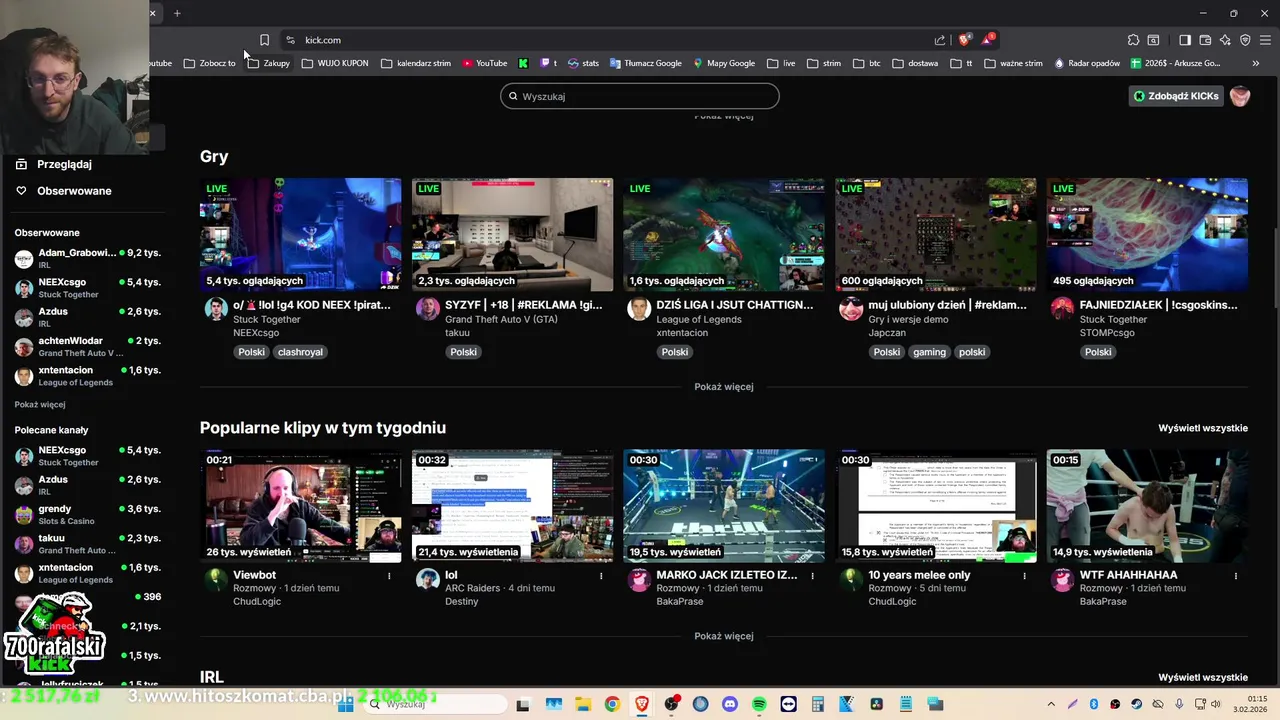Click the Windows taskbar search box
Screen dimensions: 1280x720
tap(435, 704)
